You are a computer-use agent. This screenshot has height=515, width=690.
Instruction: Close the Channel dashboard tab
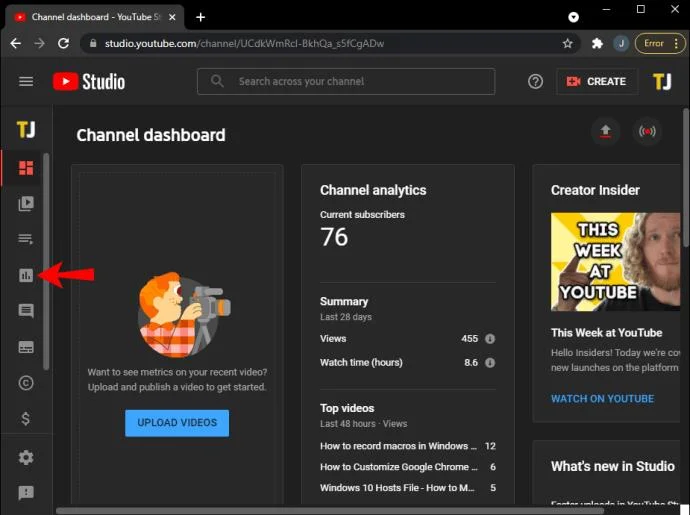point(172,17)
